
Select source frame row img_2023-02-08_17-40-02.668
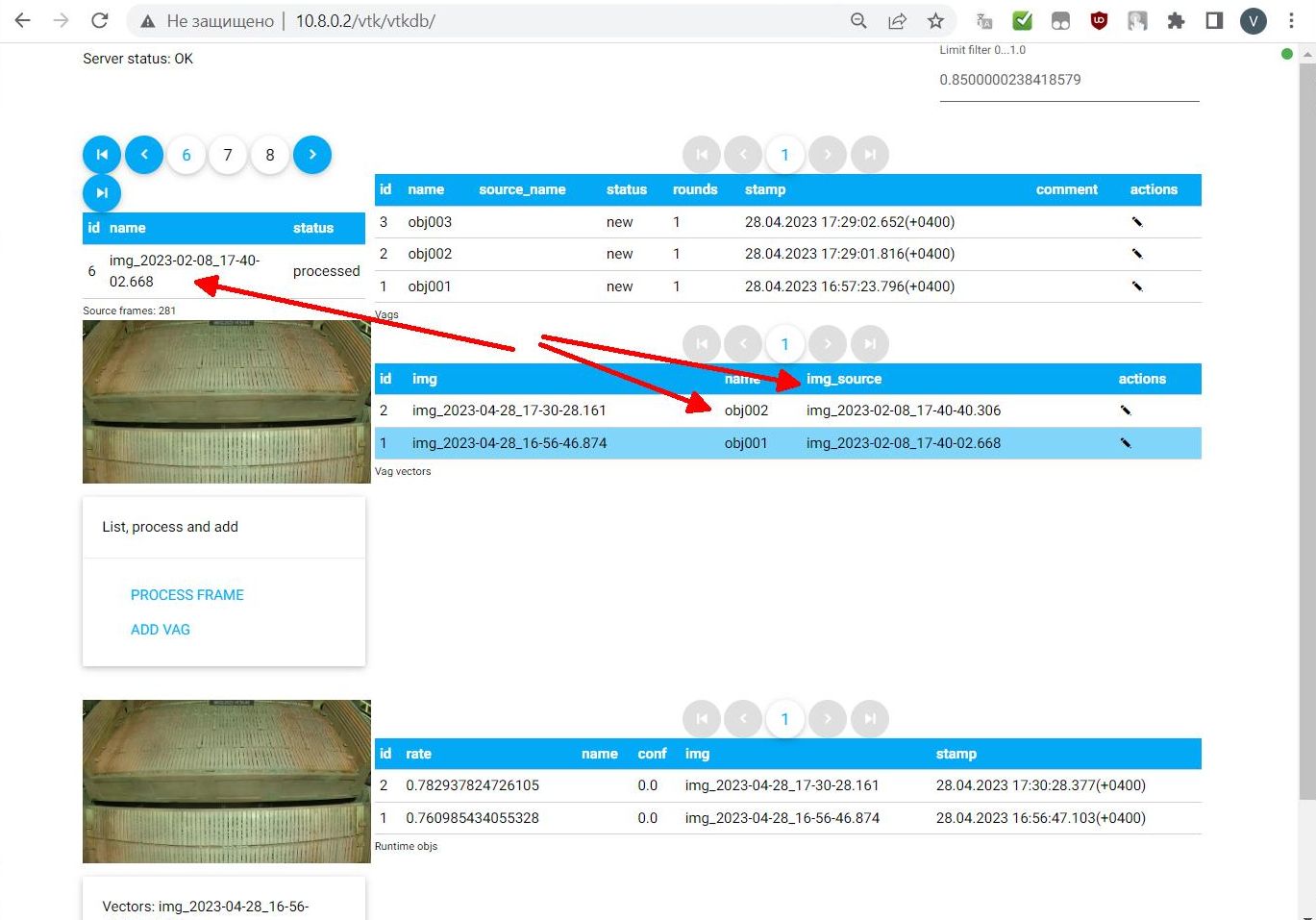pos(224,271)
